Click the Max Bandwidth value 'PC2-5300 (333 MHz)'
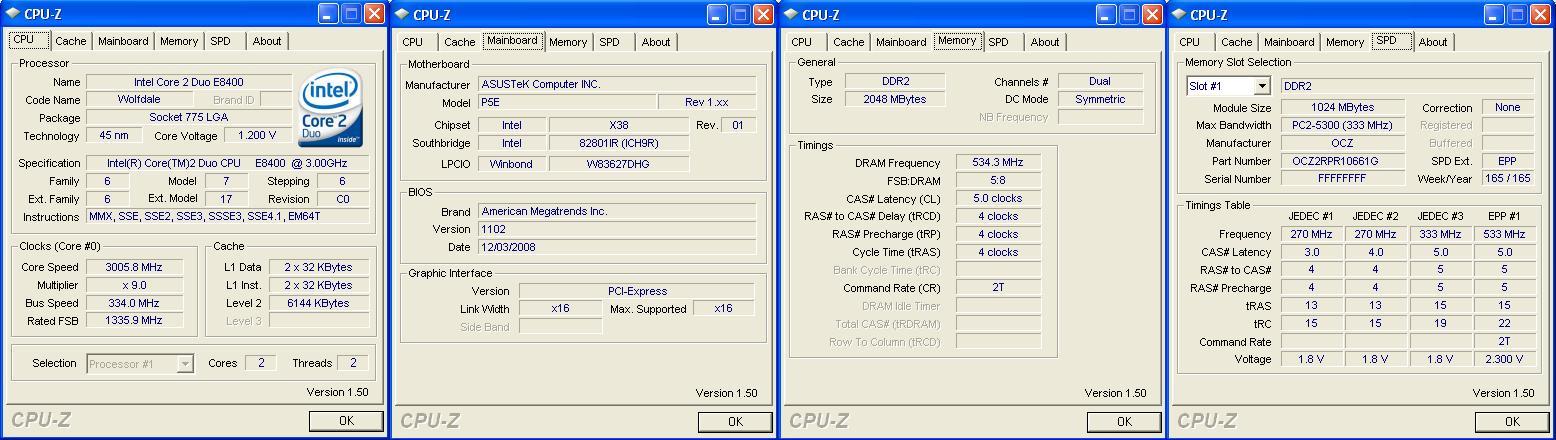Viewport: 1556px width, 440px height. coord(1341,125)
